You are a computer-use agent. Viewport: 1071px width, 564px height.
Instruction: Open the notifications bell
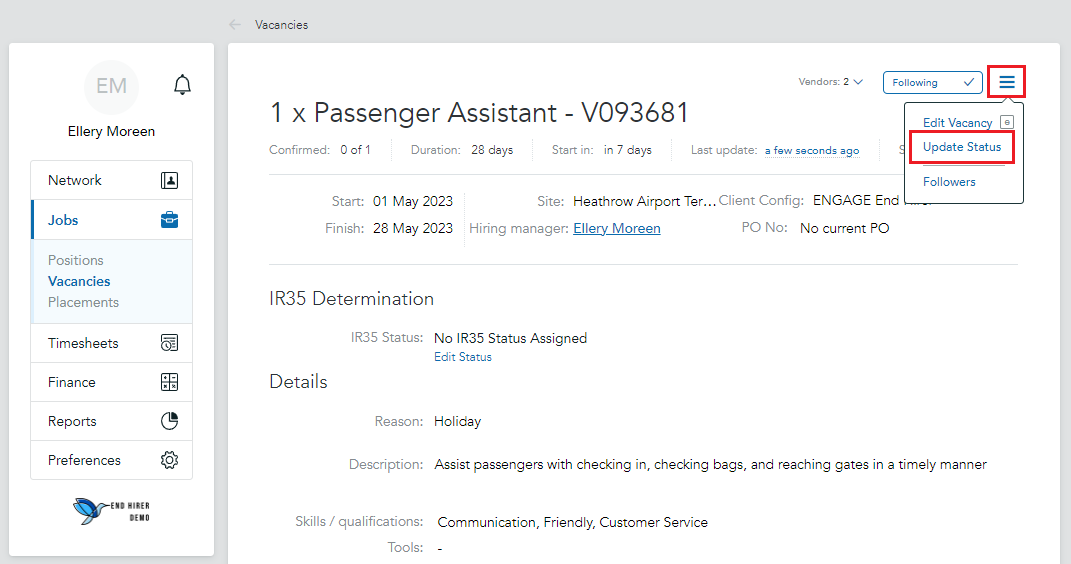[182, 85]
